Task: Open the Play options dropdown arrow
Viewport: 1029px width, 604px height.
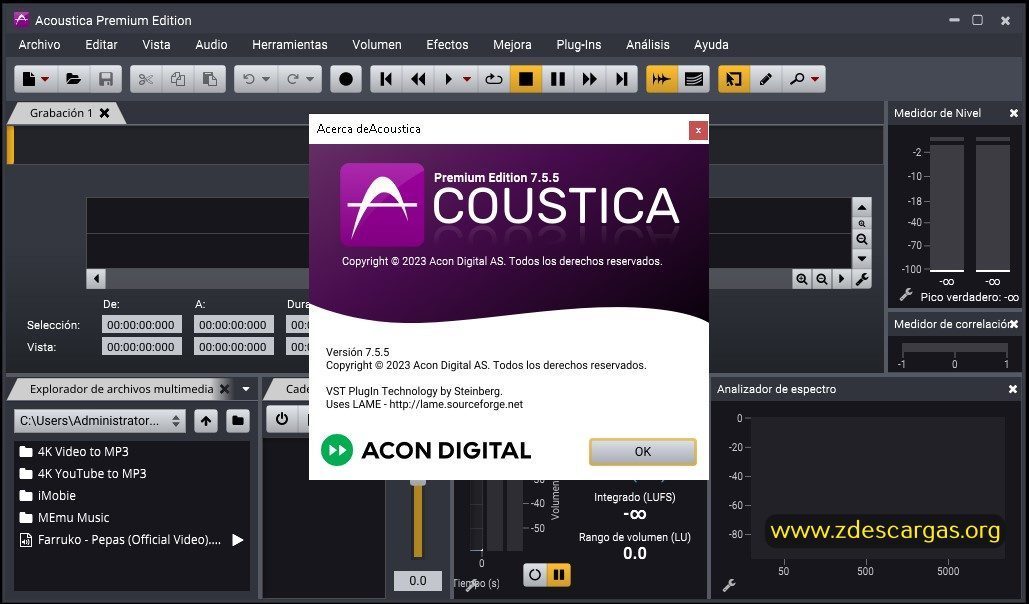Action: point(467,79)
